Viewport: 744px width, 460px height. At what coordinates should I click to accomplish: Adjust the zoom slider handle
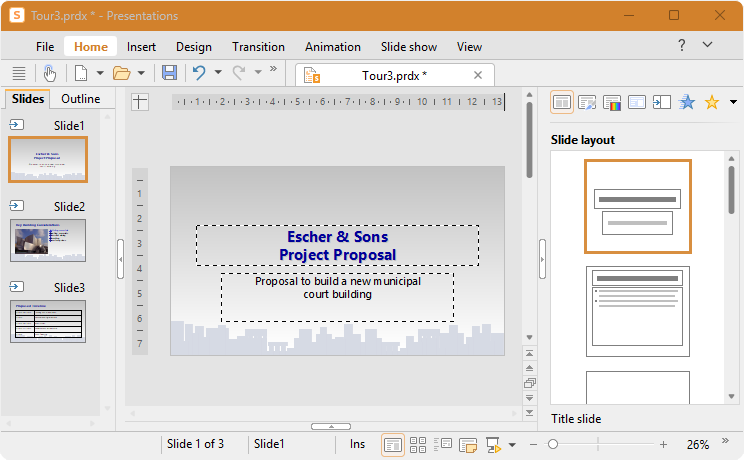(x=553, y=444)
